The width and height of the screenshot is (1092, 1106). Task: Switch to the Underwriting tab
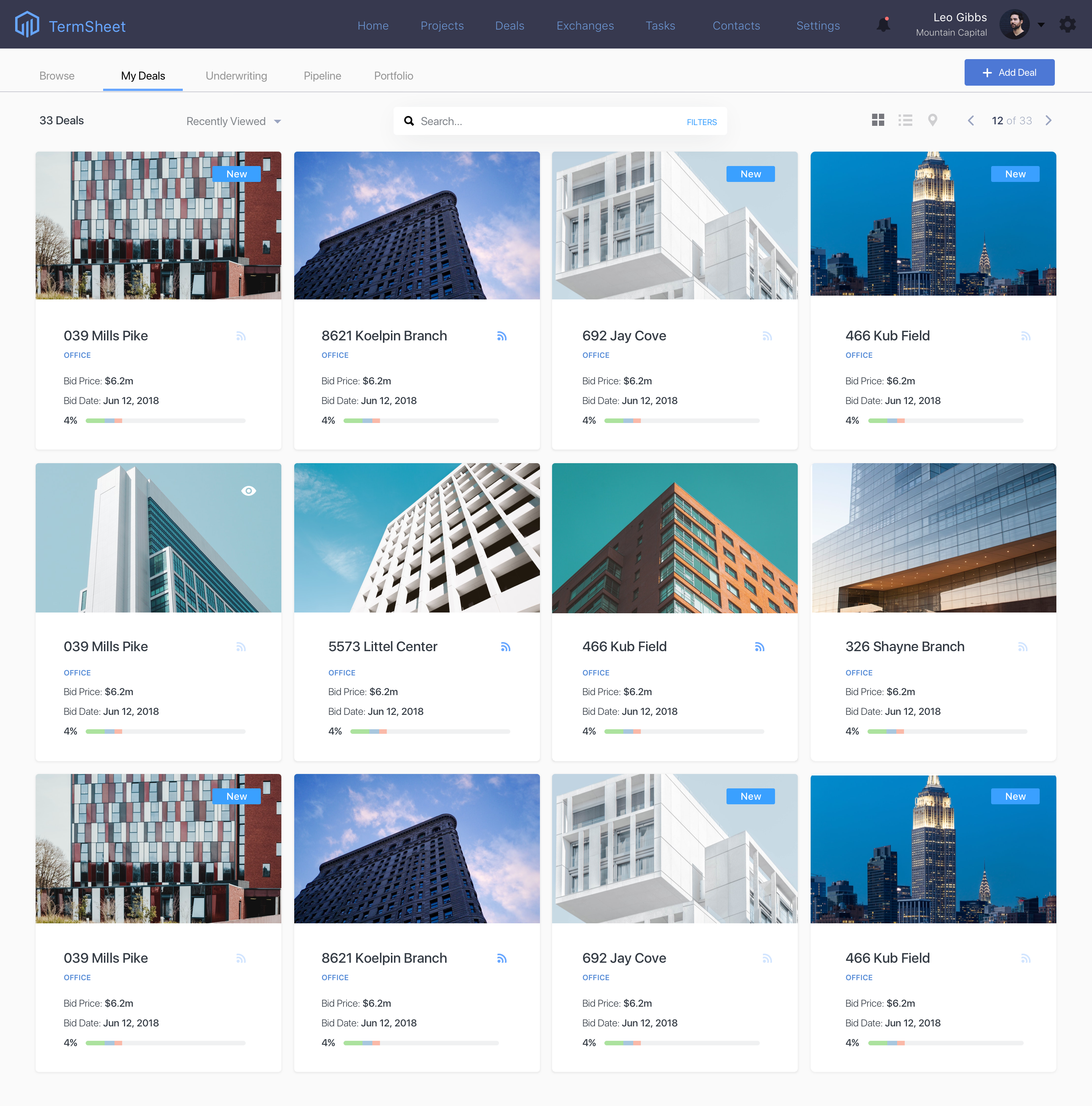coord(236,75)
